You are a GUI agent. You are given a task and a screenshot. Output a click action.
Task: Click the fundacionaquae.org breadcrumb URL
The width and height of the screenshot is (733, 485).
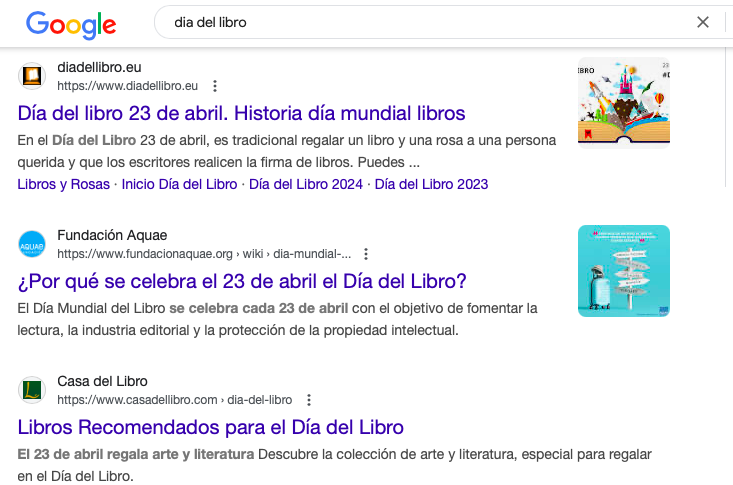204,254
